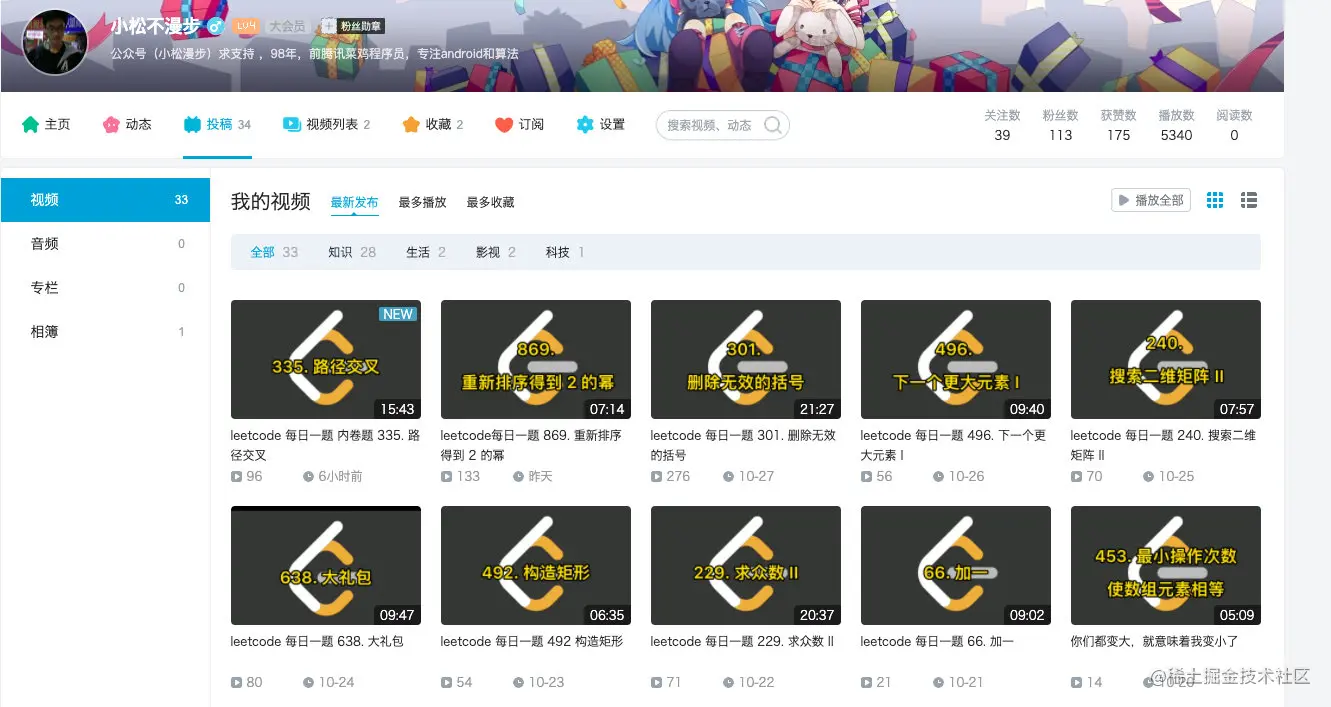This screenshot has height=707, width=1331.
Task: Focus the 搜索视频、动态 search field
Action: [x=722, y=125]
